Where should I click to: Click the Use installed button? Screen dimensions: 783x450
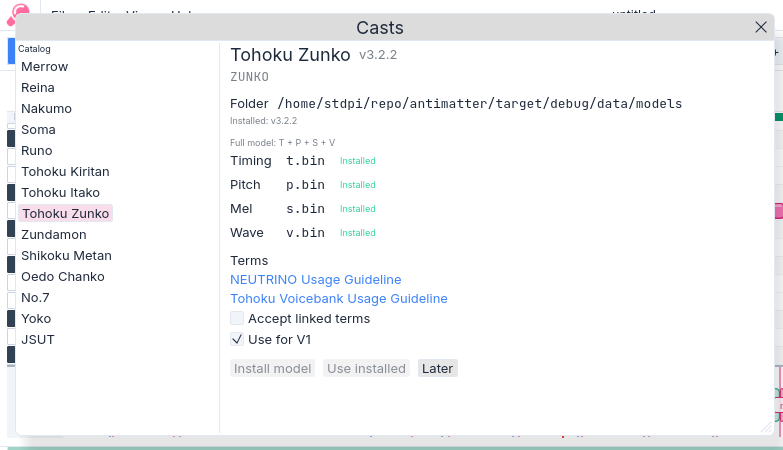tap(367, 369)
